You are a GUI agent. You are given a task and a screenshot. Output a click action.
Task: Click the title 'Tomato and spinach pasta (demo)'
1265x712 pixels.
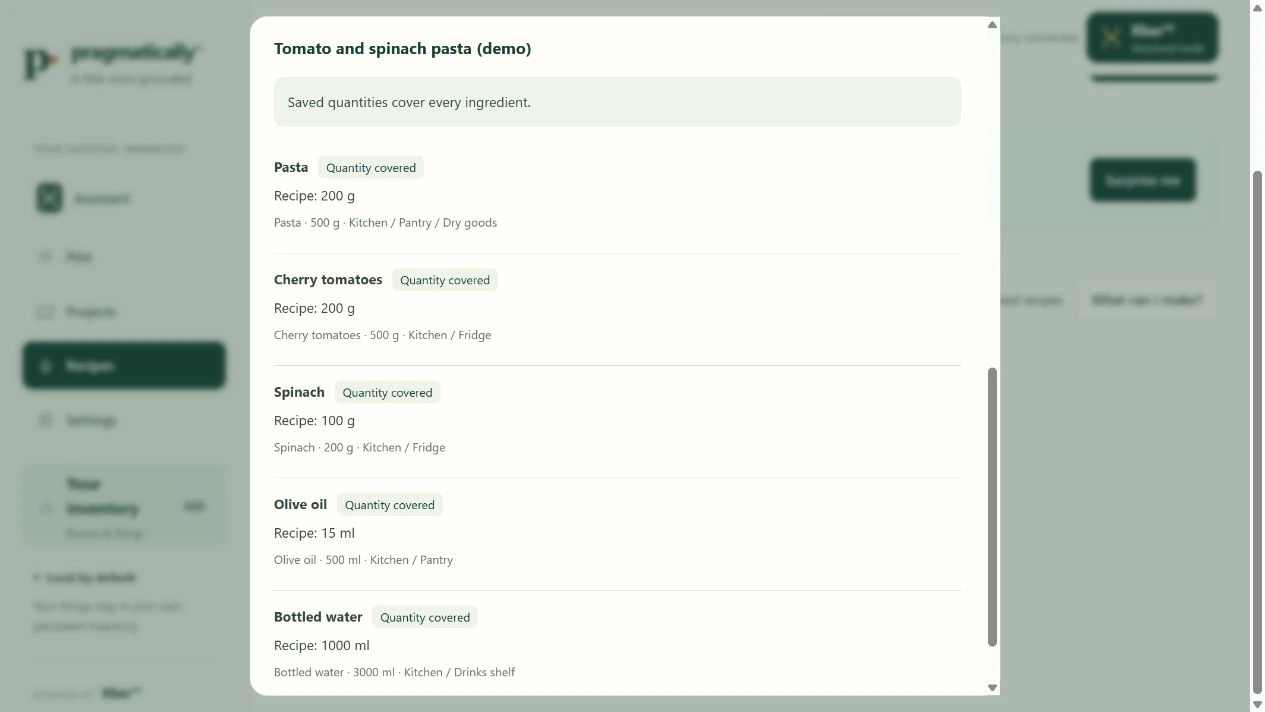(x=402, y=48)
